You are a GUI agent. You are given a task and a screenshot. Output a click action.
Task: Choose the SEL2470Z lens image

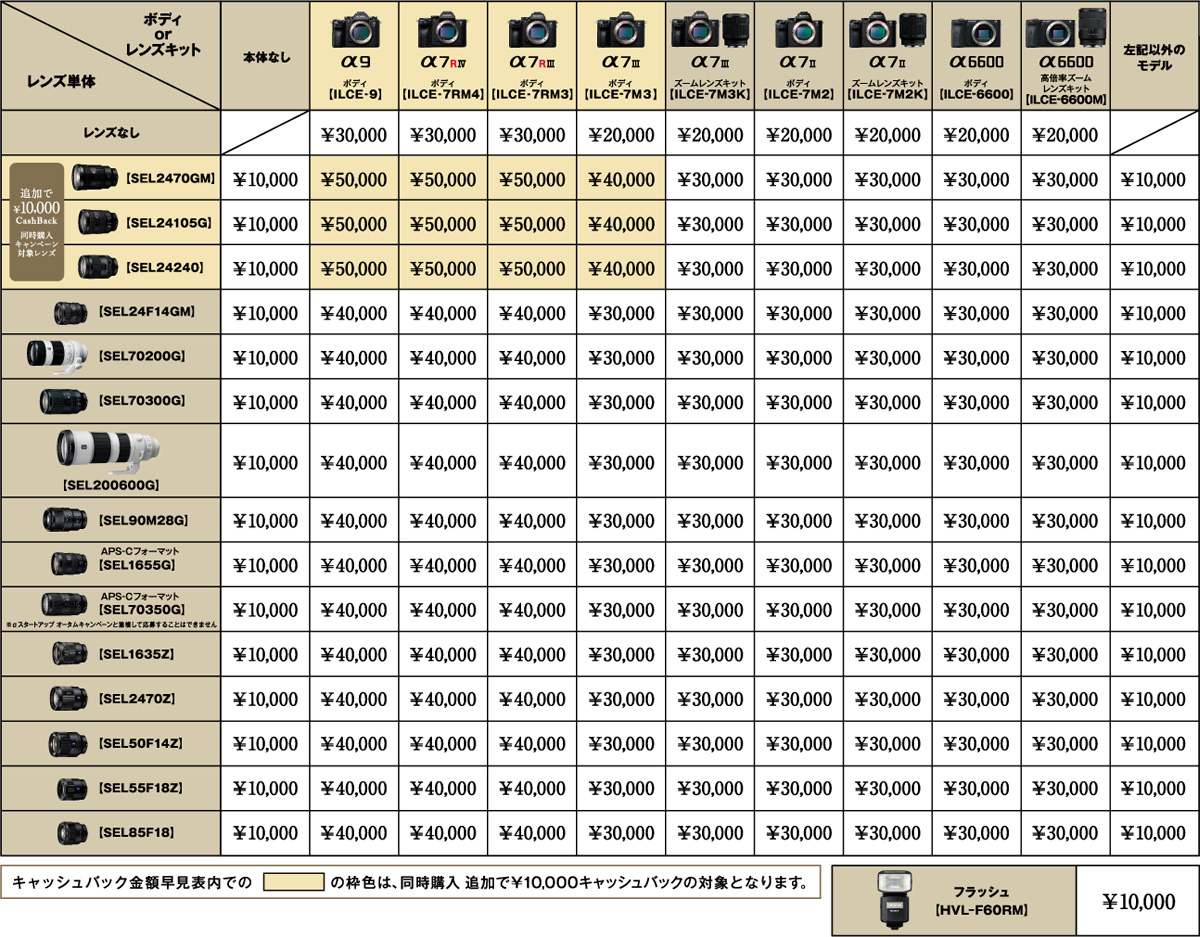(71, 697)
